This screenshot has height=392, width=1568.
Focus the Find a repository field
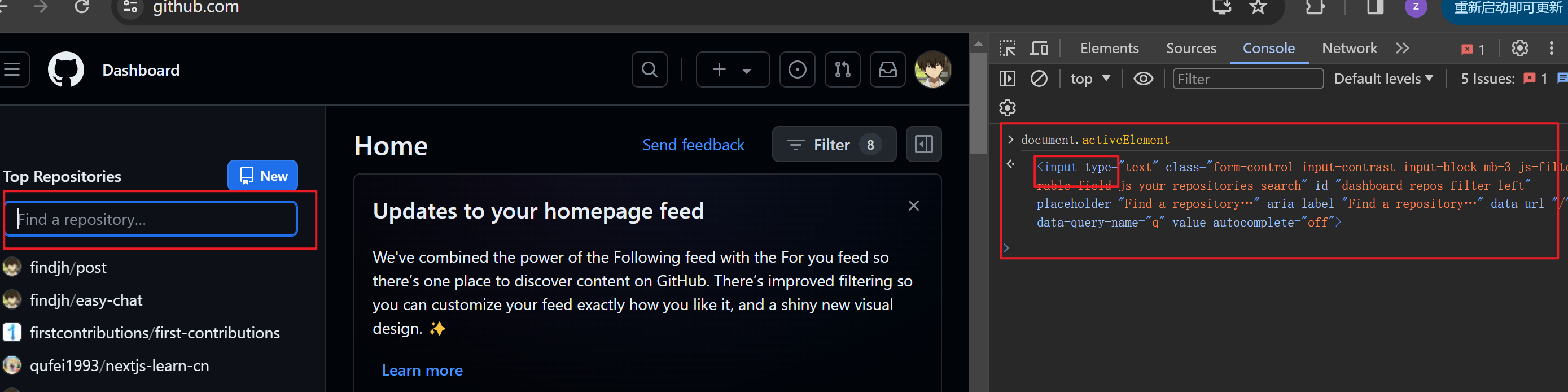coord(151,219)
